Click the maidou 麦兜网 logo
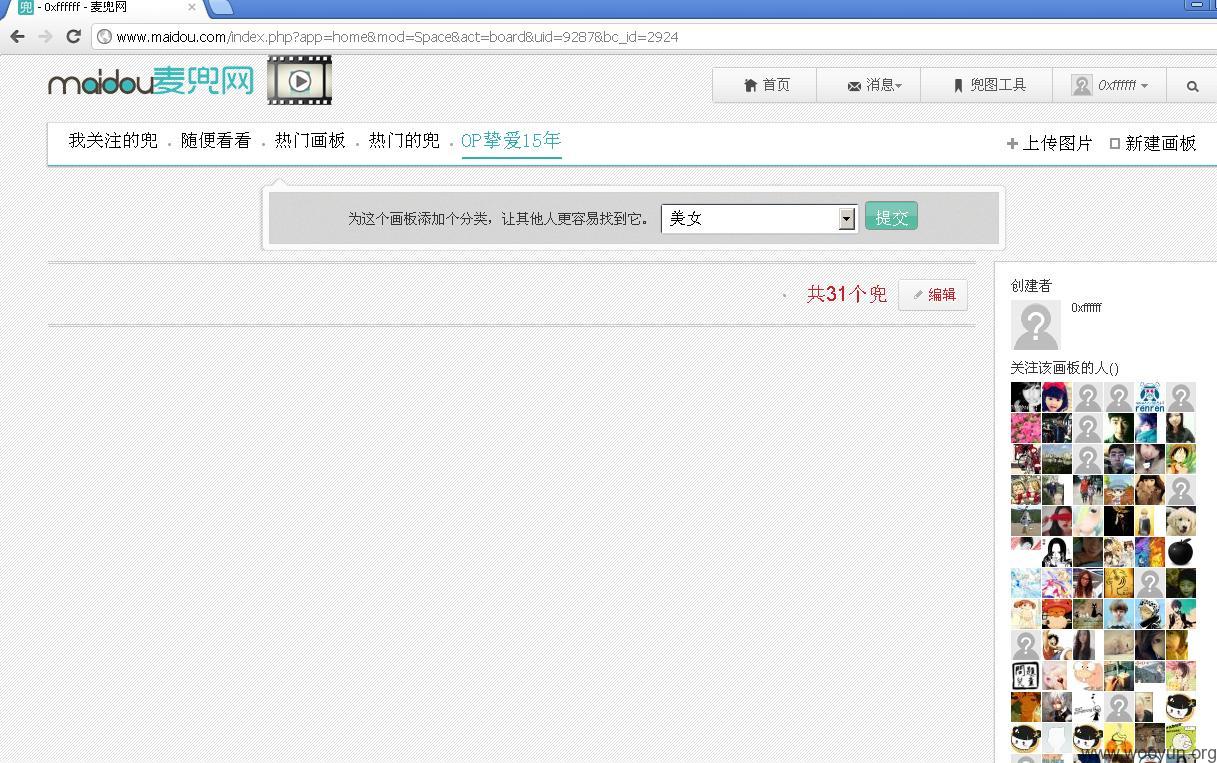1217x763 pixels. 151,81
